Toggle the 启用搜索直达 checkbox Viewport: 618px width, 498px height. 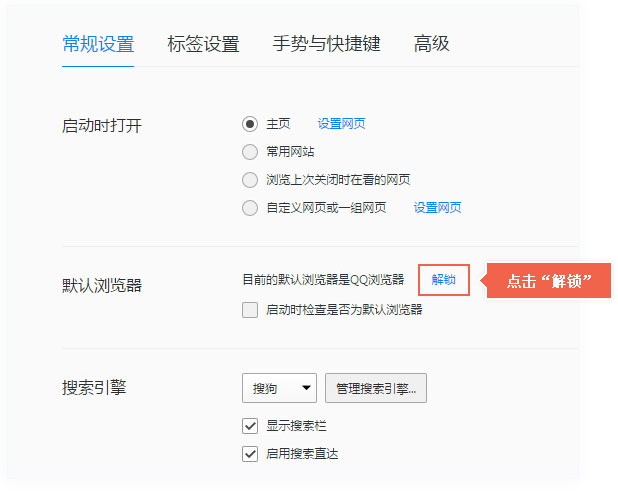[250, 454]
